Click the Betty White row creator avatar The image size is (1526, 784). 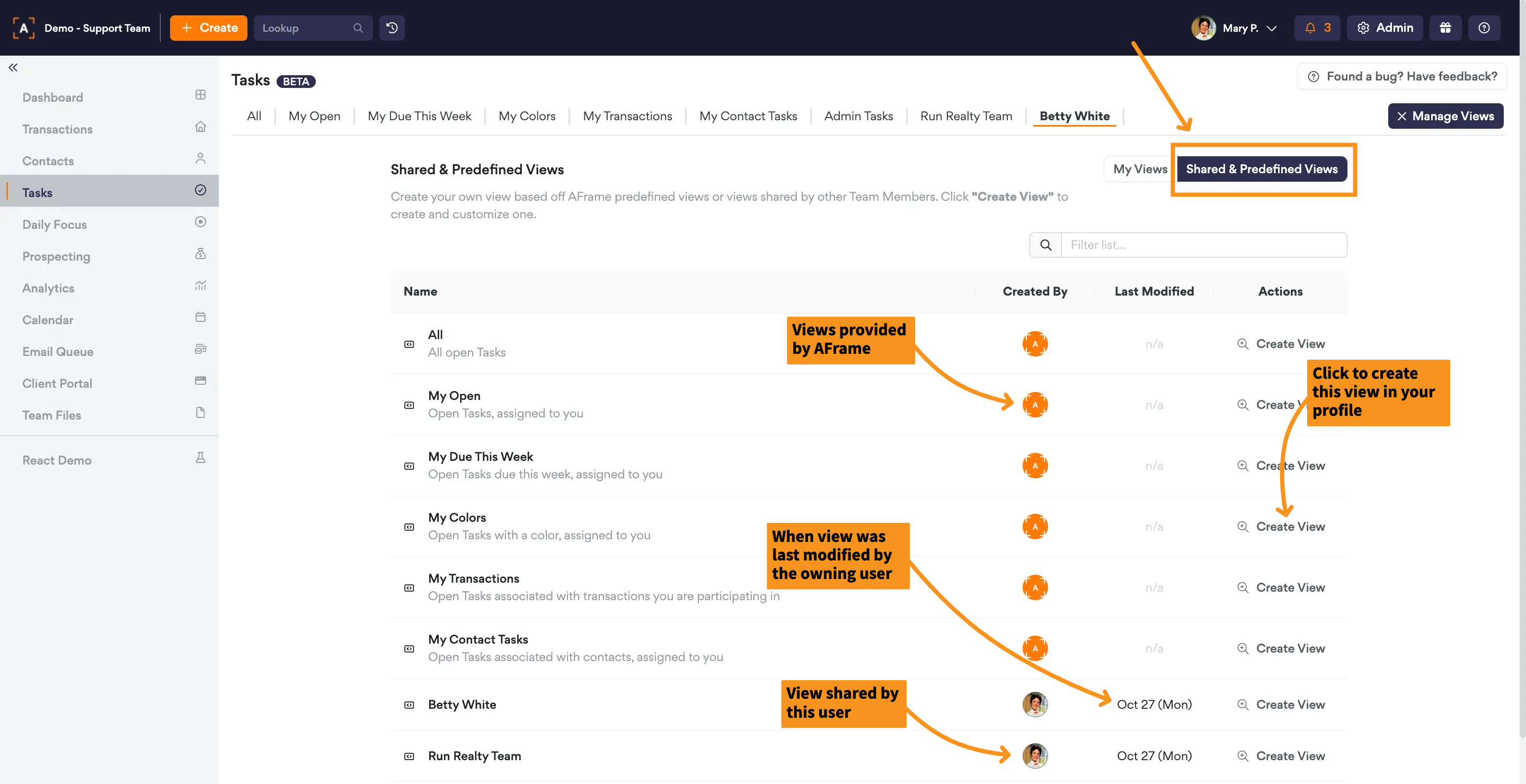click(1034, 705)
